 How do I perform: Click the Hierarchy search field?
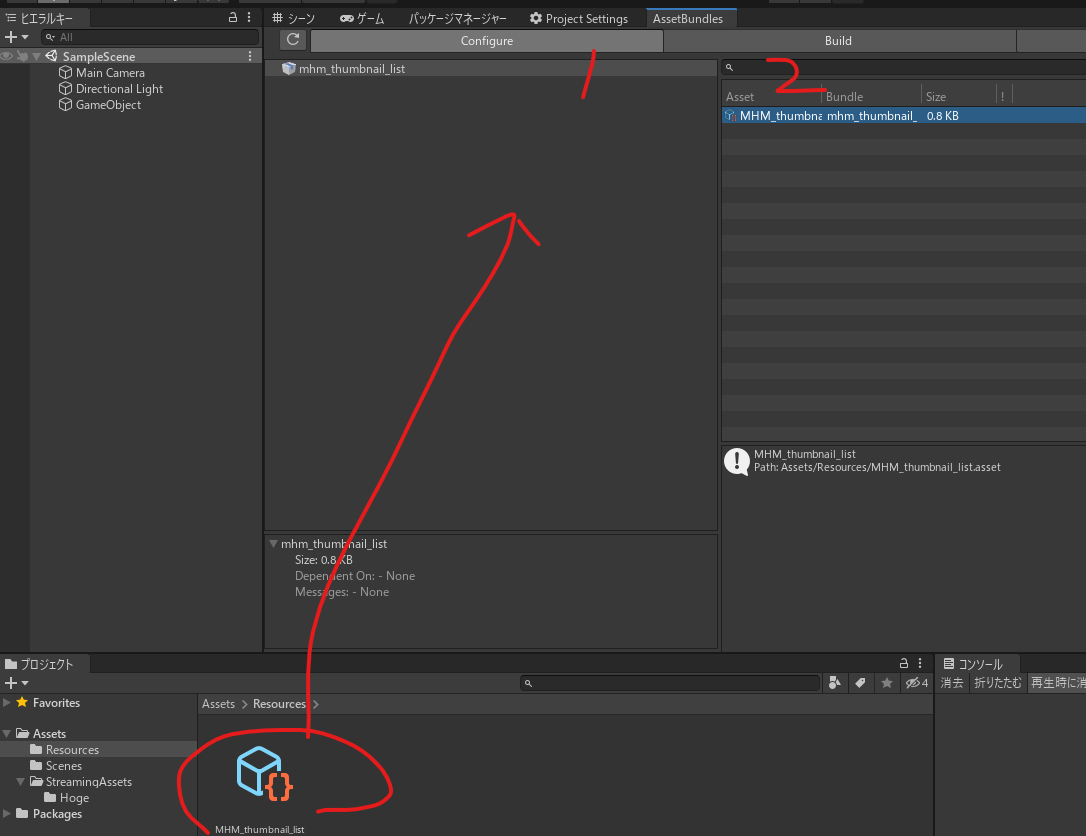[150, 37]
